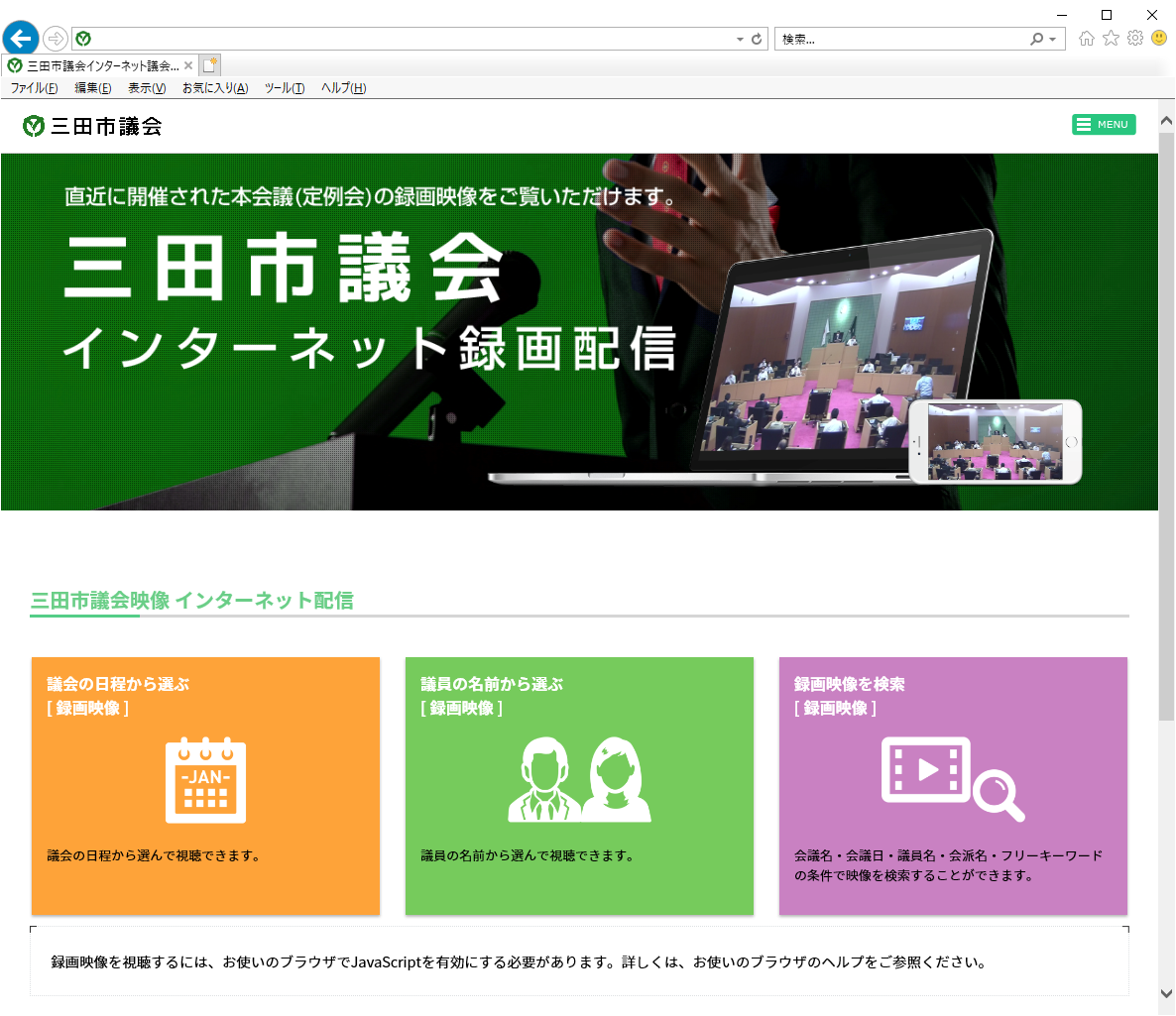The width and height of the screenshot is (1176, 1016).
Task: Open the ヘルプ(H) menu
Action: click(x=343, y=88)
